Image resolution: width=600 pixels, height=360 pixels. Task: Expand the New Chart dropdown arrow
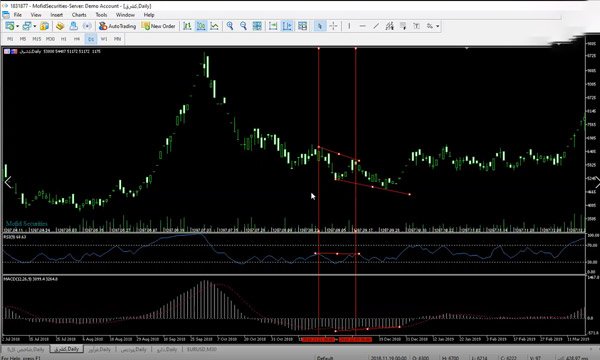pos(17,26)
